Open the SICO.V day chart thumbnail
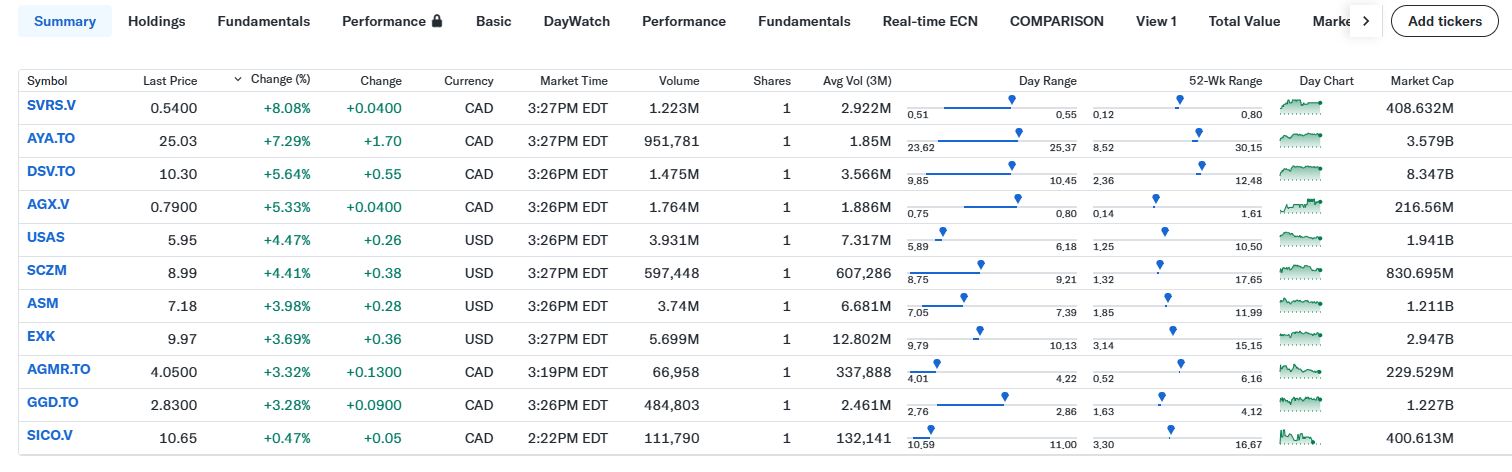Screen dimensions: 1512x472 click(1301, 438)
